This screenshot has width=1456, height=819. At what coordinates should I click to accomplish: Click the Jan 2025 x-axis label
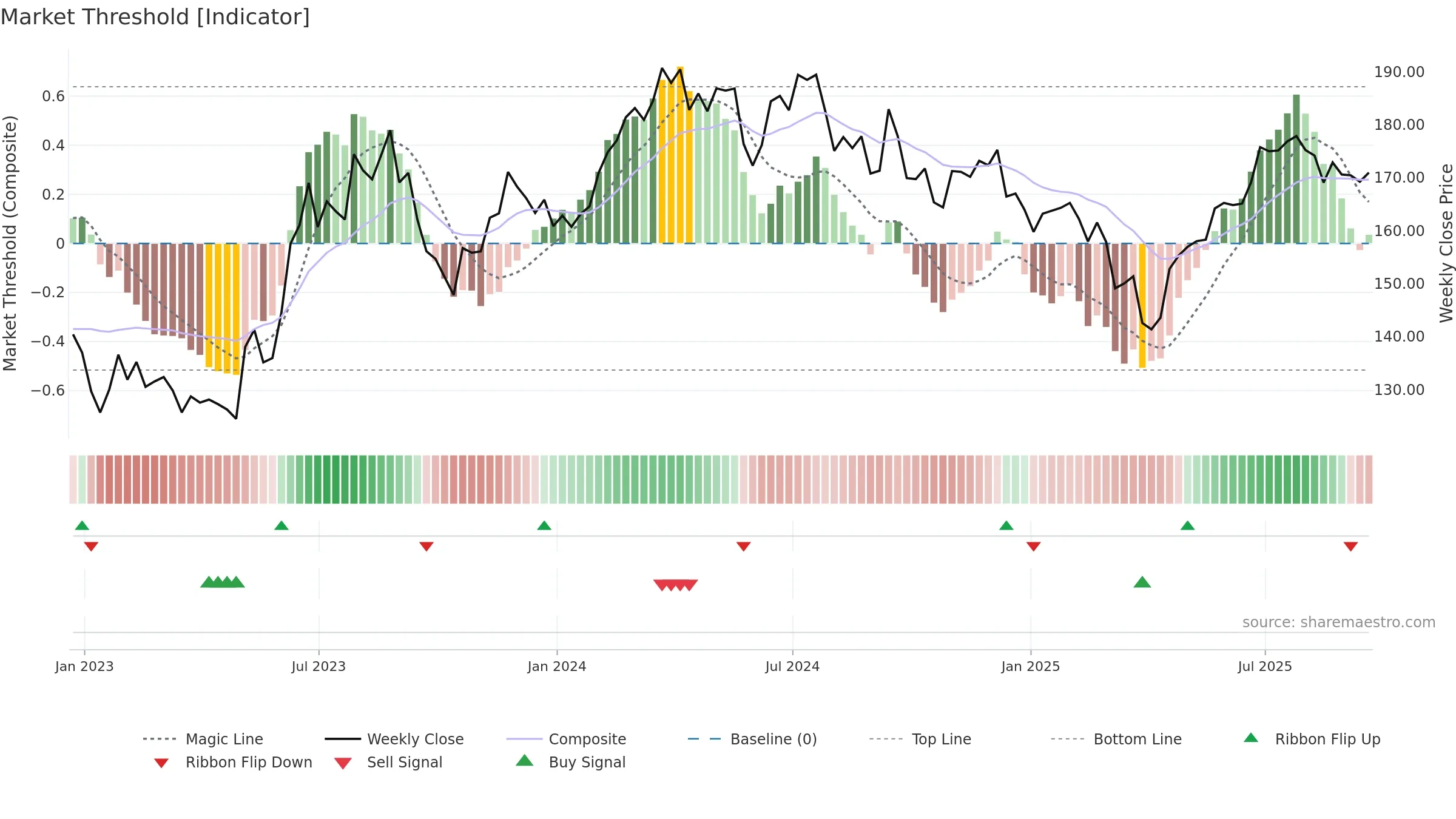point(1031,667)
